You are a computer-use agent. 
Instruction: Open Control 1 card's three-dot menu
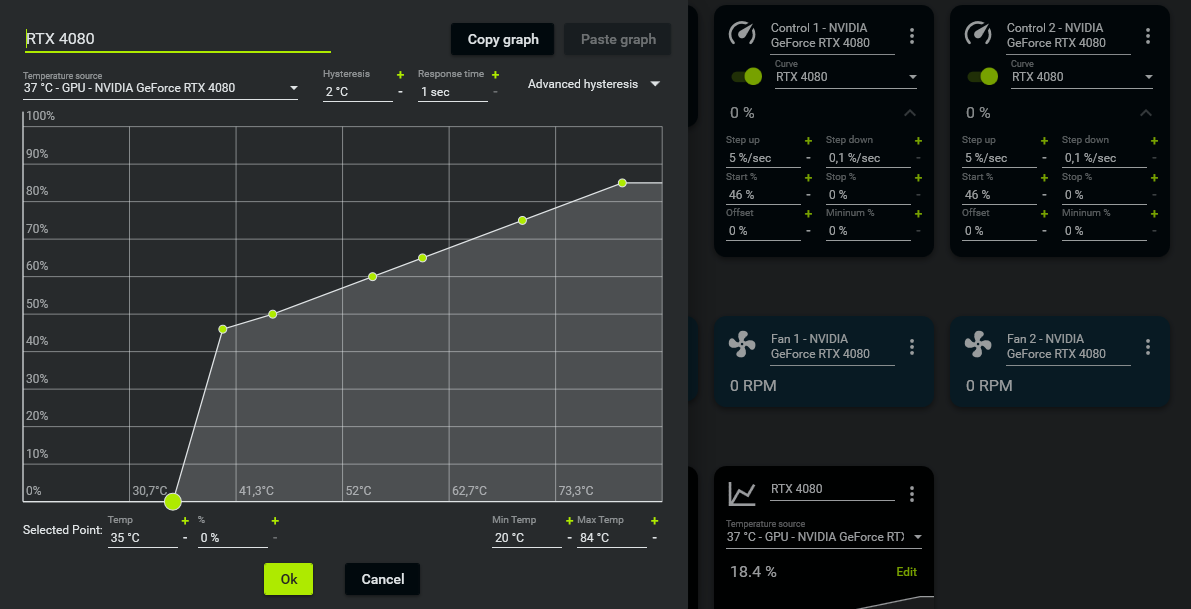(911, 36)
